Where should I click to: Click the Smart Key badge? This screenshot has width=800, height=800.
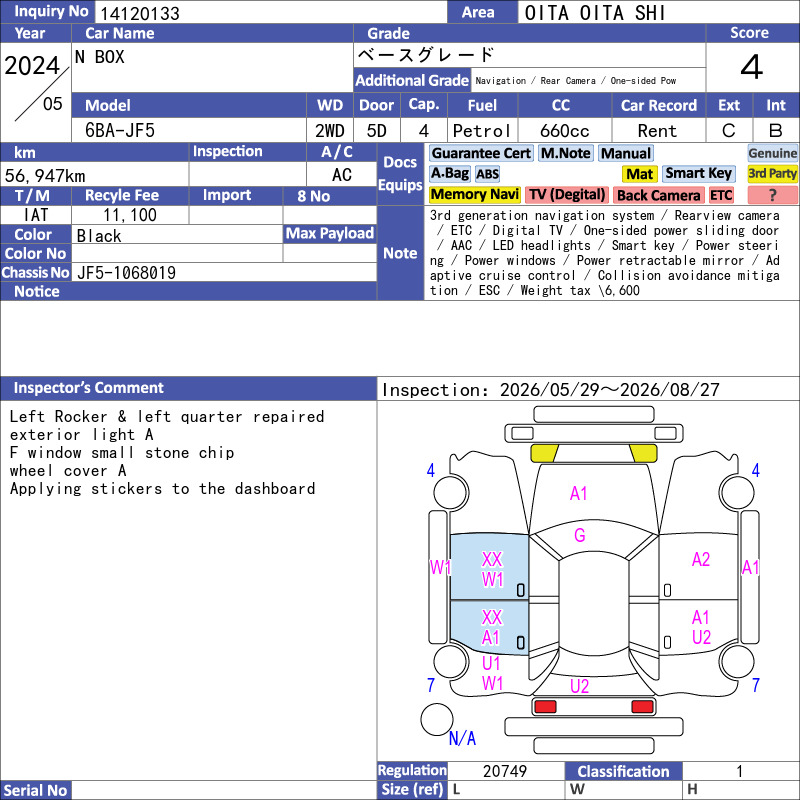point(698,173)
